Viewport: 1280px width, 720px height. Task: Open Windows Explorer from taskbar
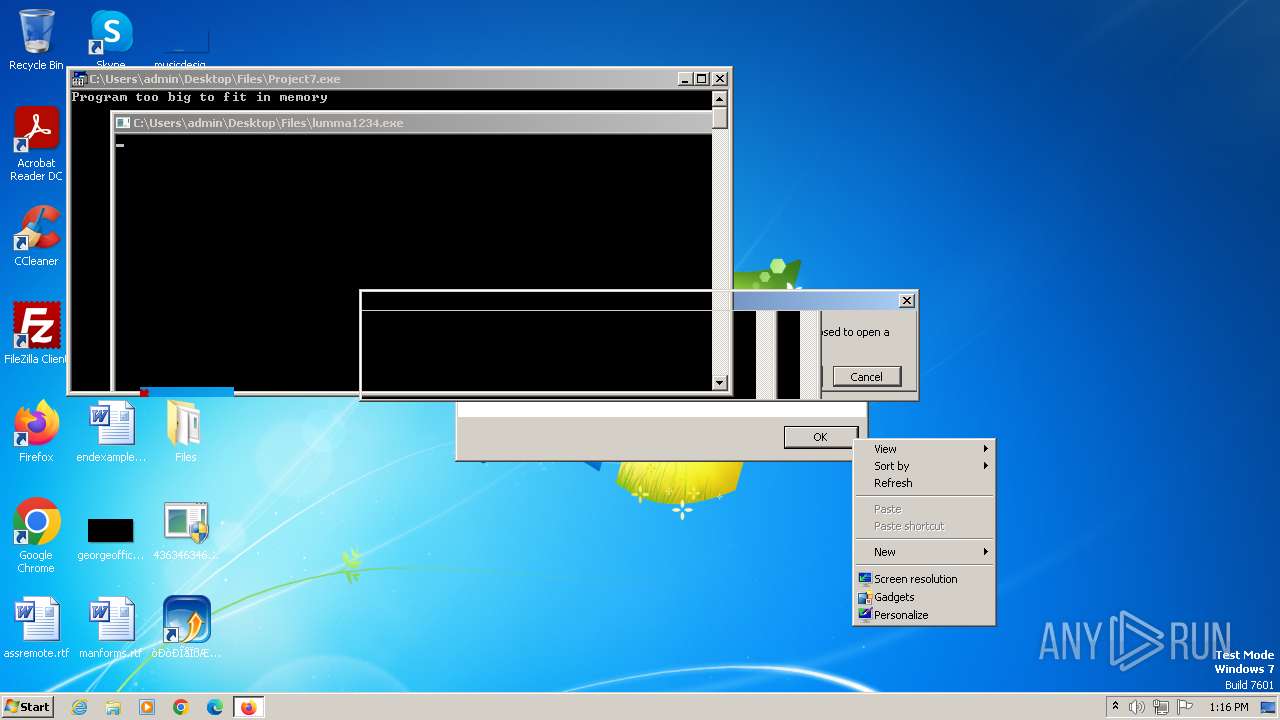113,707
